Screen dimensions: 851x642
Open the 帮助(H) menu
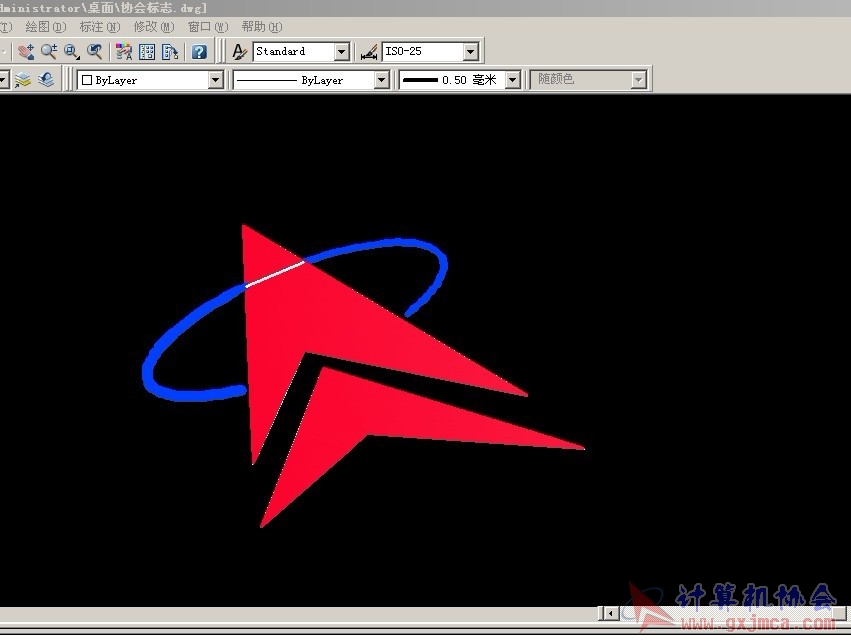(262, 27)
